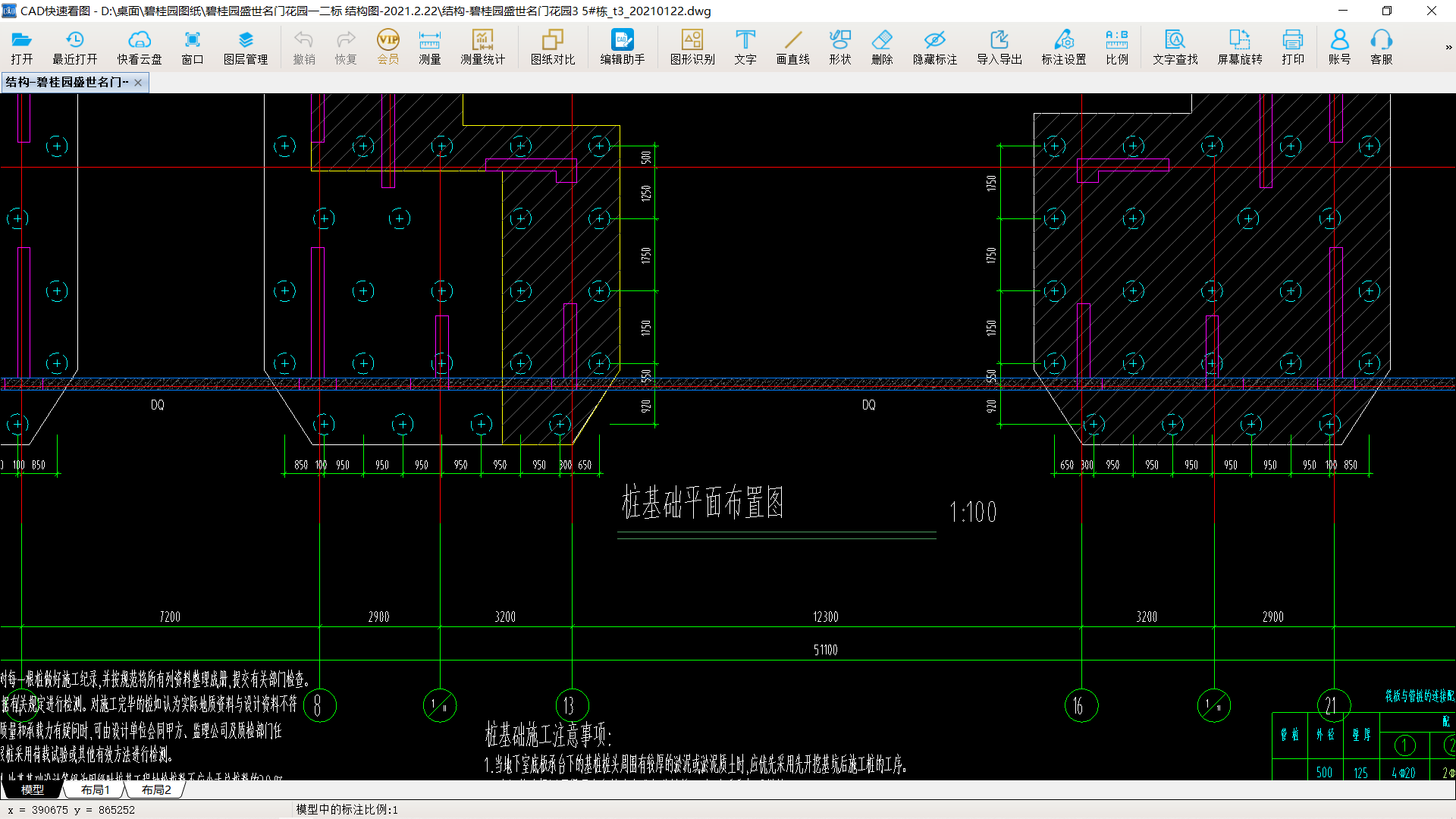Click the 撤销 undo arrow

point(304,47)
